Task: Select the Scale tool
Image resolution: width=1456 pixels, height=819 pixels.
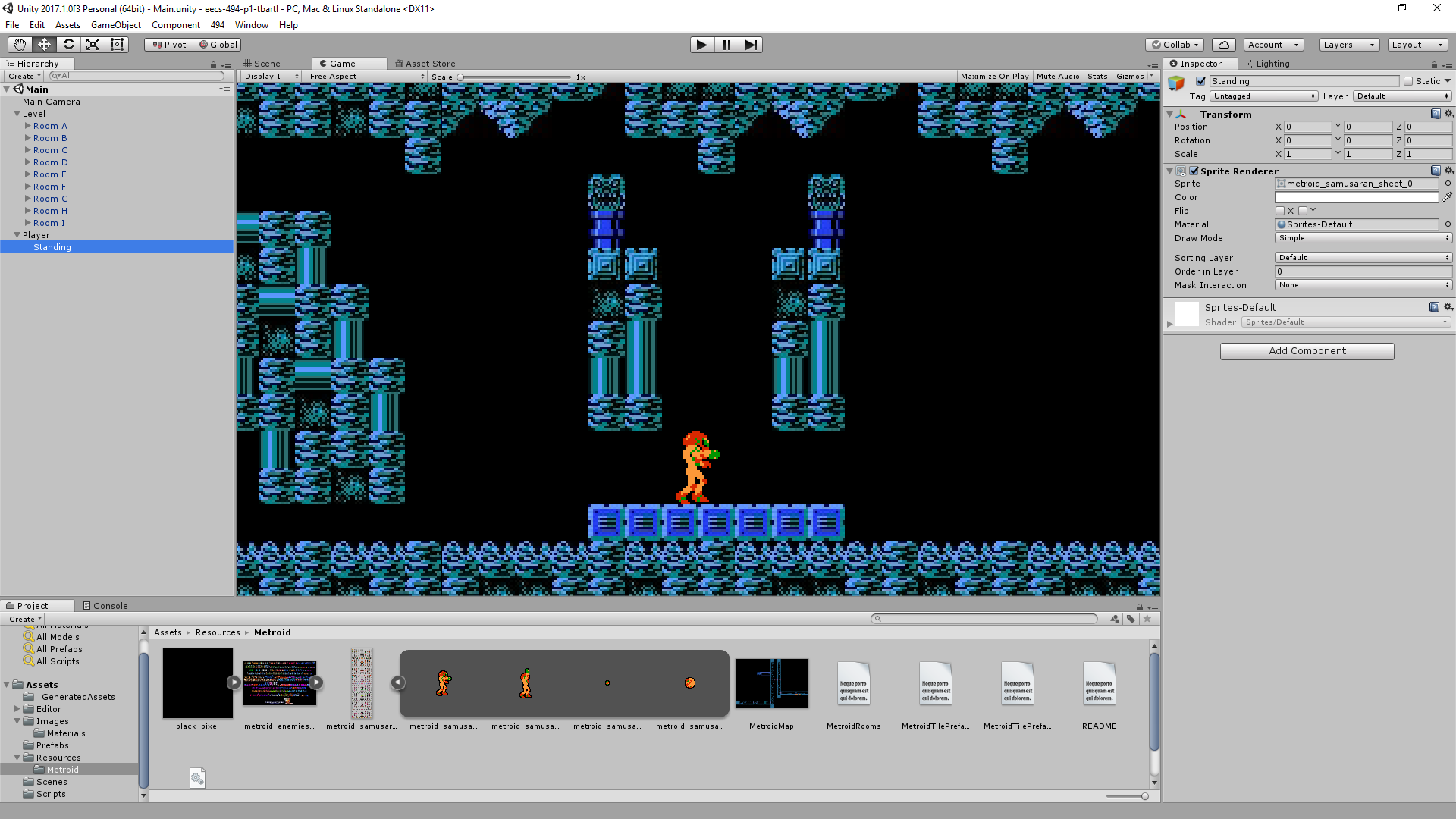Action: (x=93, y=45)
